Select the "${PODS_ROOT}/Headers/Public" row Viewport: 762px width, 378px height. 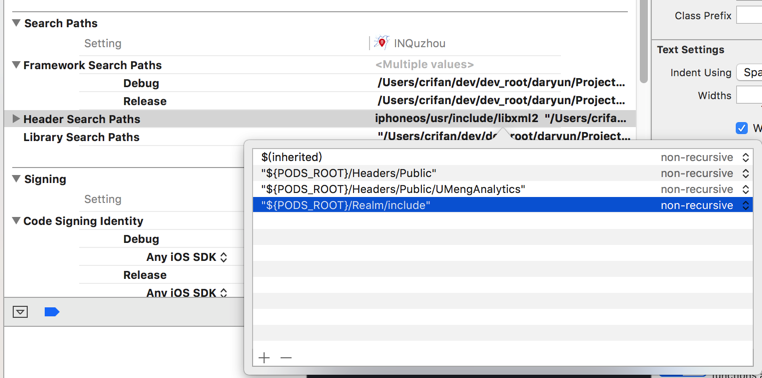coord(502,173)
